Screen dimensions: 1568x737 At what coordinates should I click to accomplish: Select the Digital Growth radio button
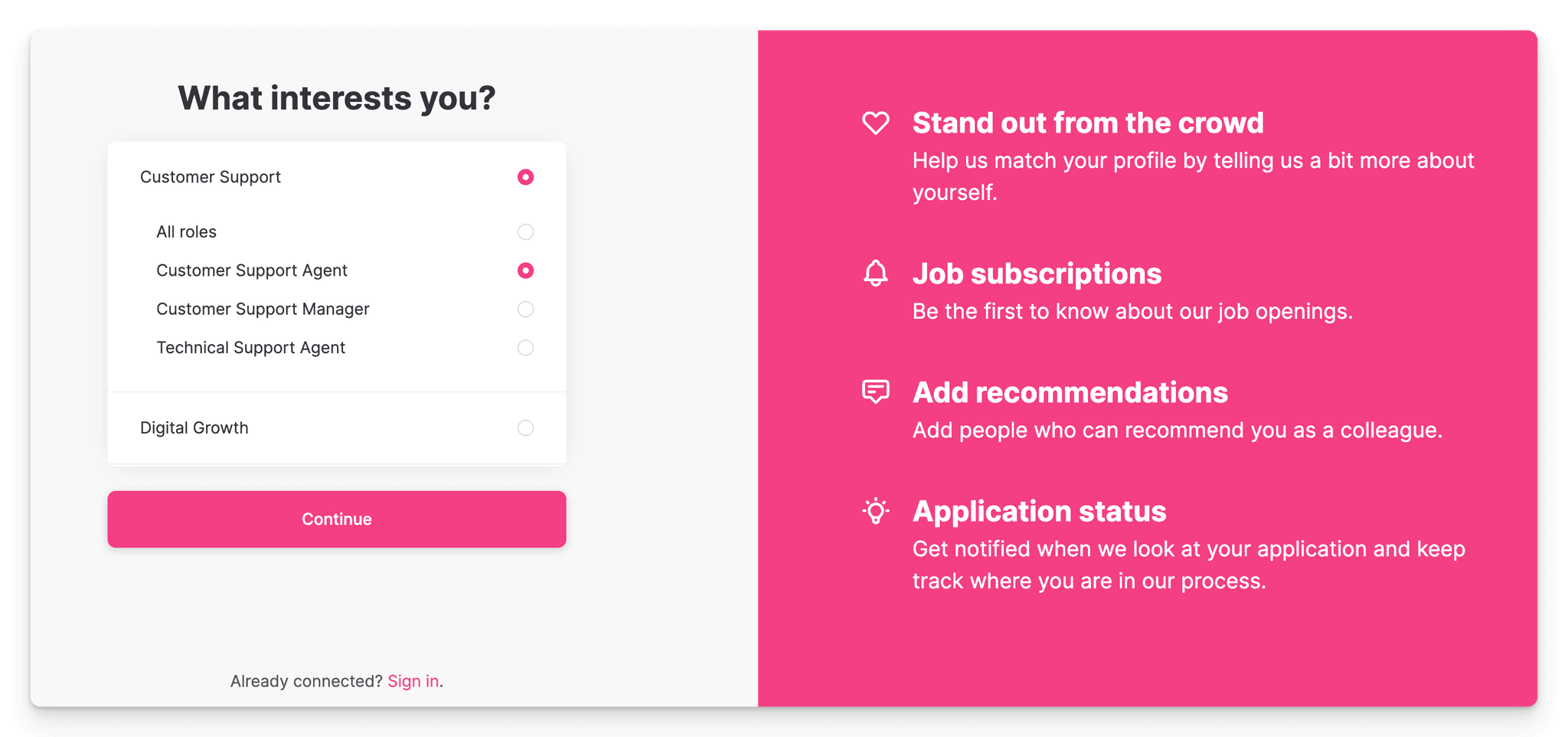[x=525, y=427]
